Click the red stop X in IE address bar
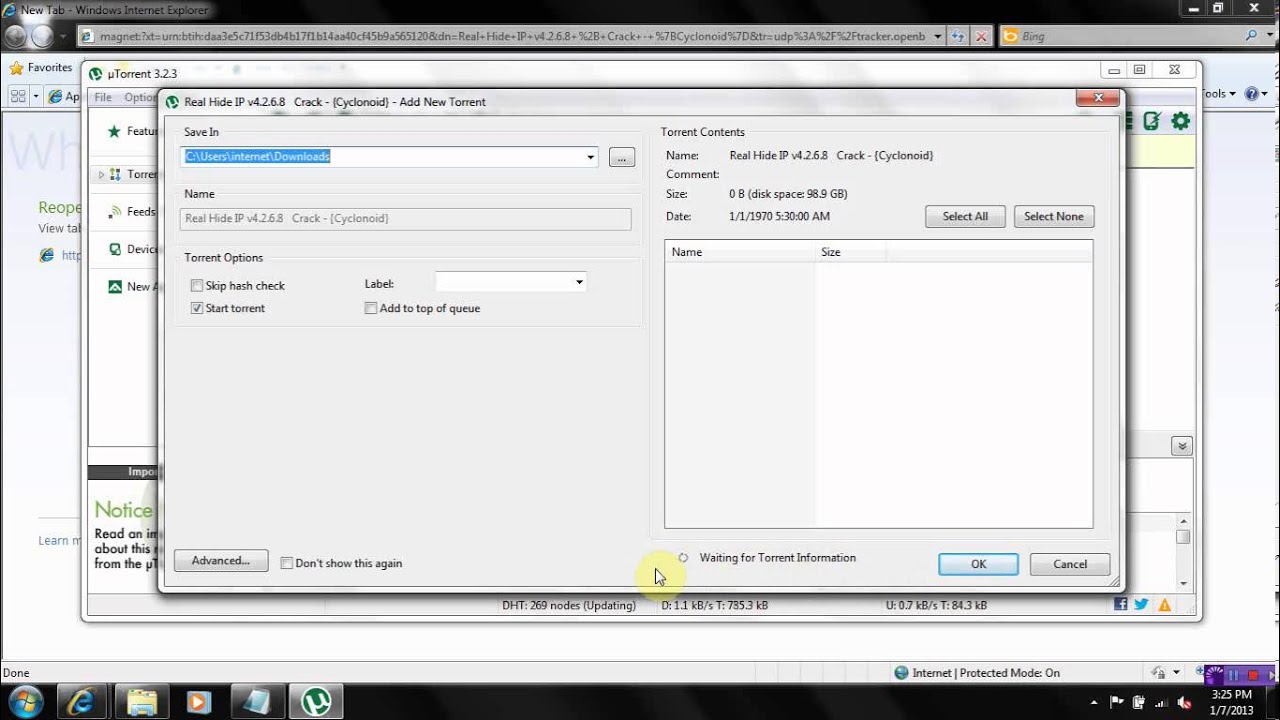Screen dimensions: 1280x720 pyautogui.click(x=981, y=36)
